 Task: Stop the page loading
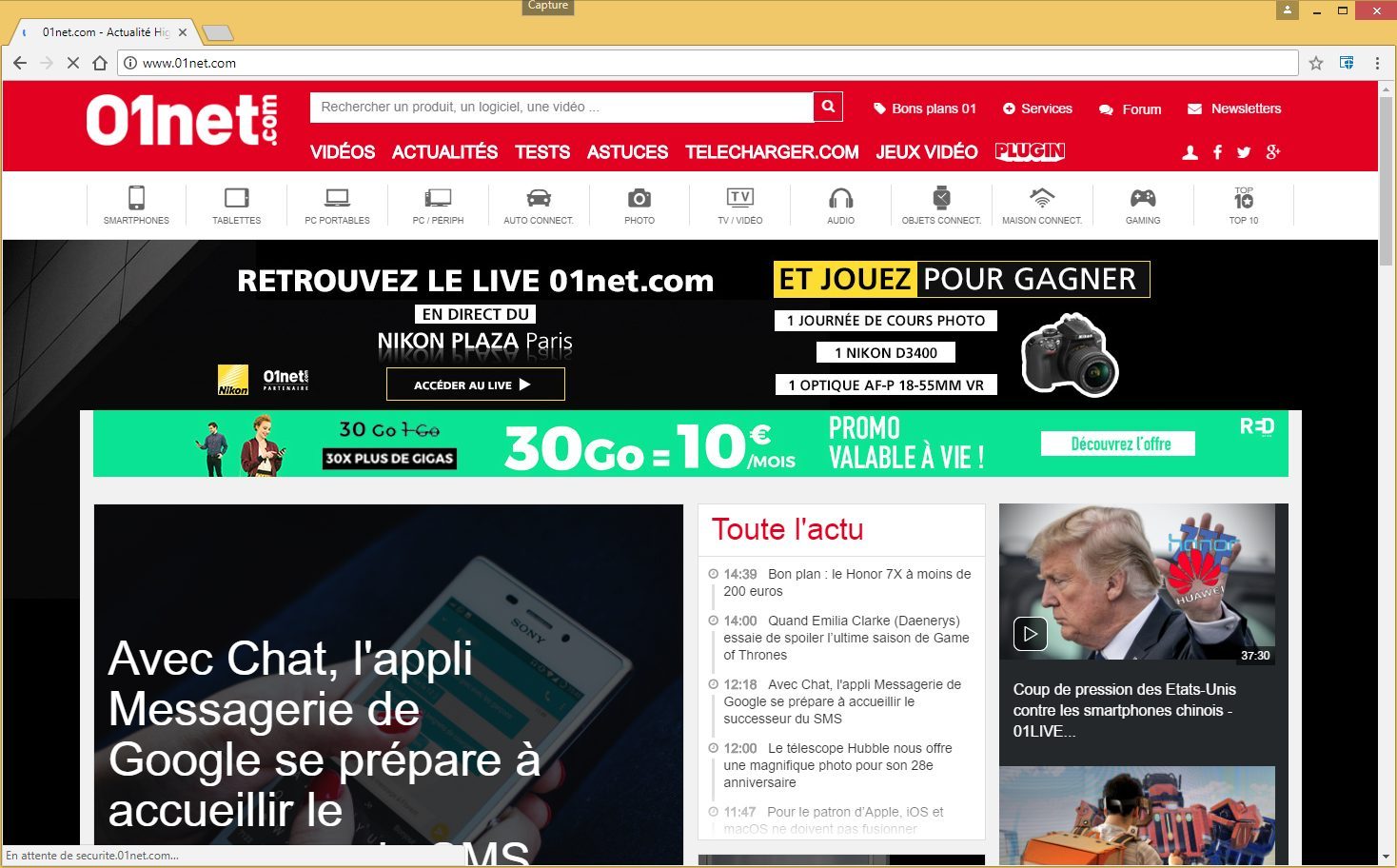point(73,63)
